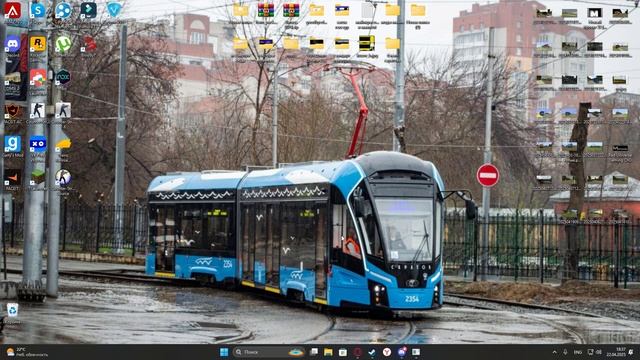
Task: Open the blank white document file icon
Action: click(x=367, y=11)
